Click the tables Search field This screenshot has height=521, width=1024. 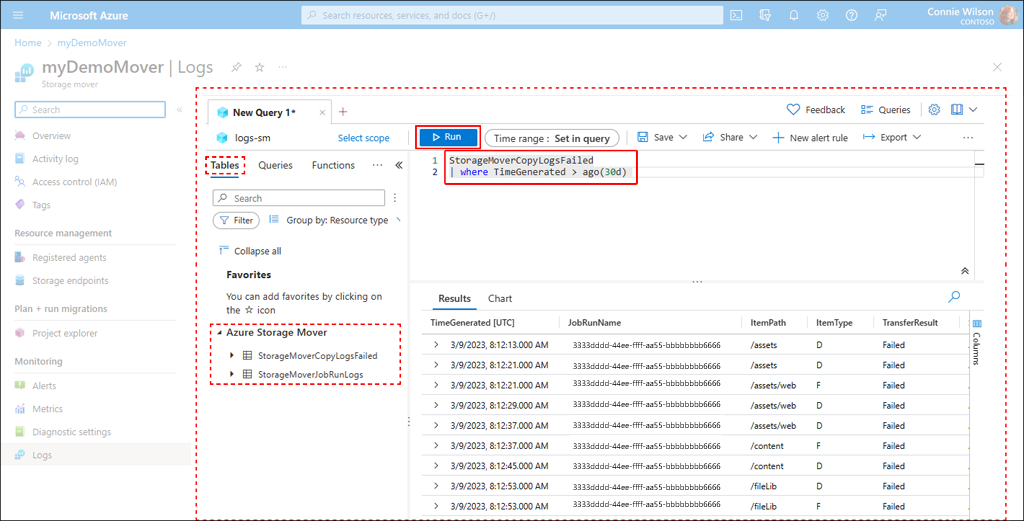click(299, 198)
